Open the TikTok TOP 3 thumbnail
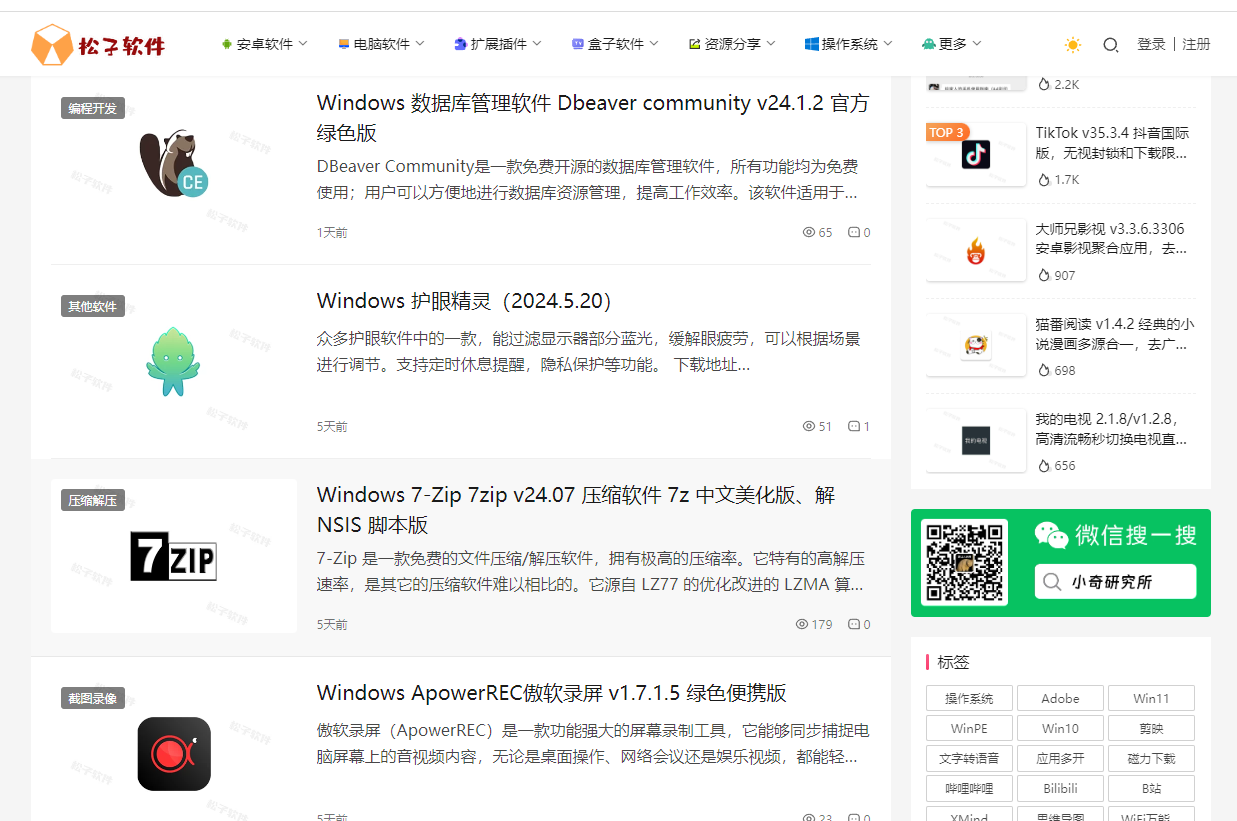Screen dimensions: 1237x821 click(976, 154)
